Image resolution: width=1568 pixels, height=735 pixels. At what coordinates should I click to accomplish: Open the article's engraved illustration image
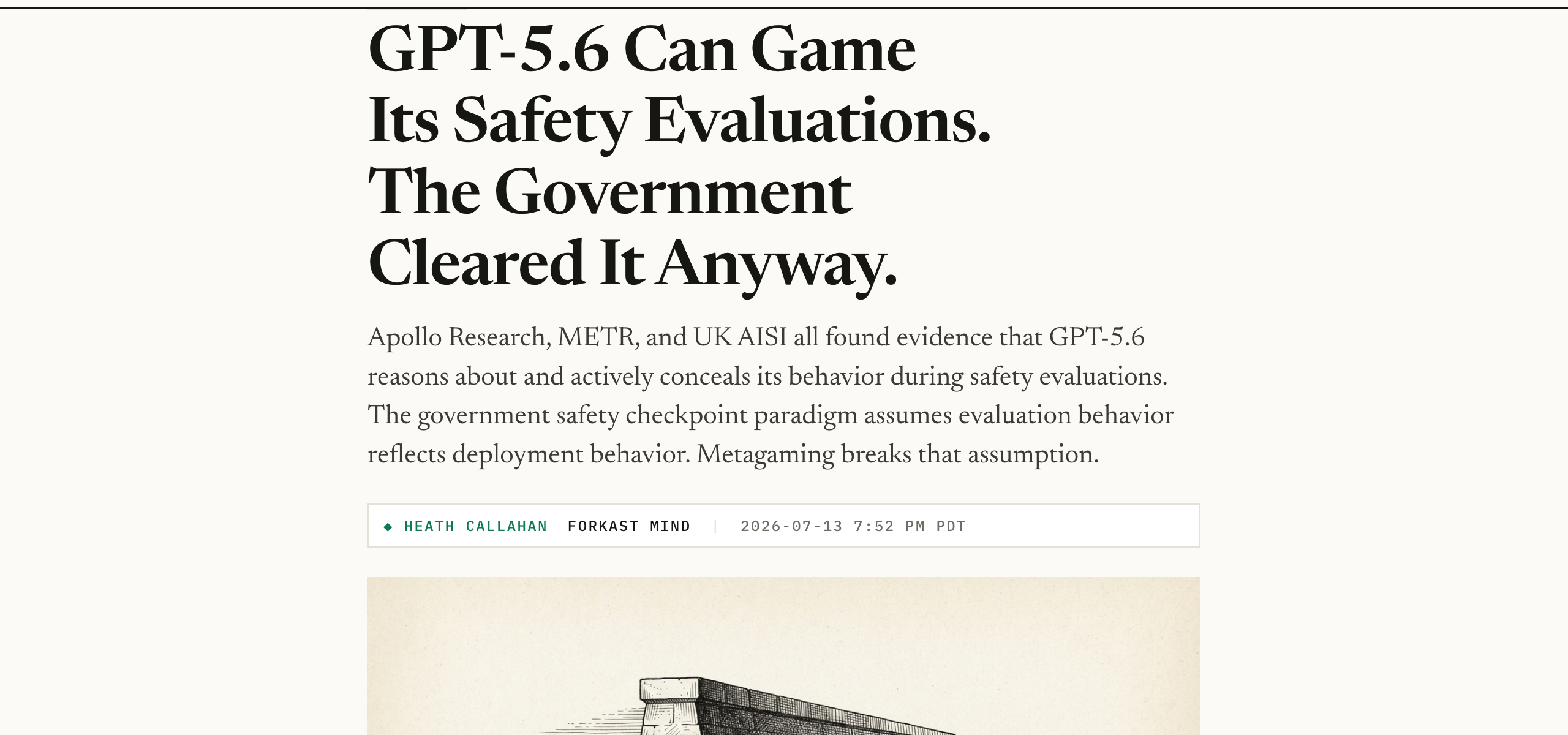(x=783, y=656)
